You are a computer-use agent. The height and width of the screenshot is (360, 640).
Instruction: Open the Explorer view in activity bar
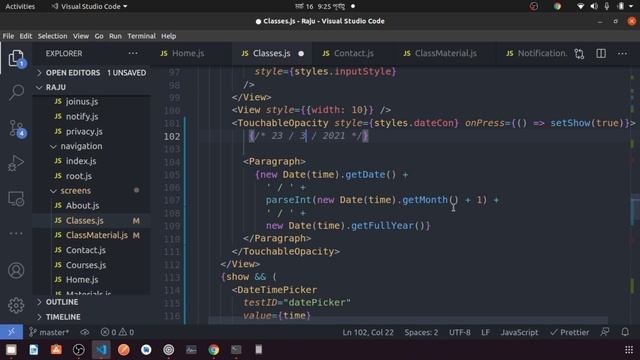(16, 58)
